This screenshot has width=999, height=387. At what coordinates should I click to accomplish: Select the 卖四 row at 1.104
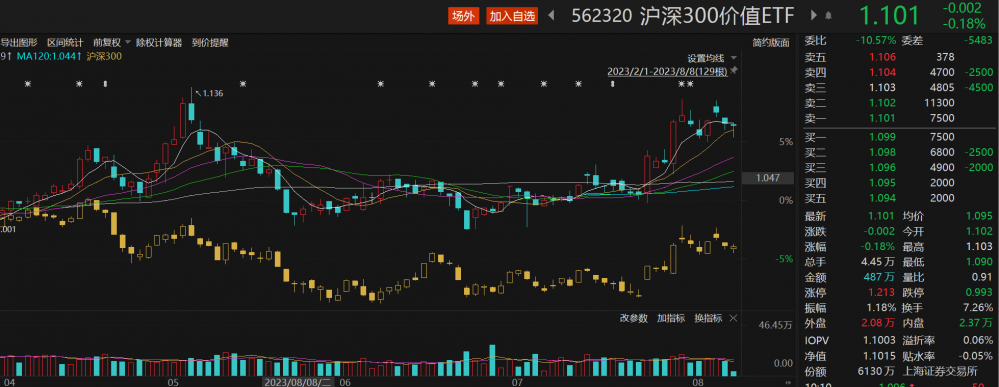click(899, 72)
